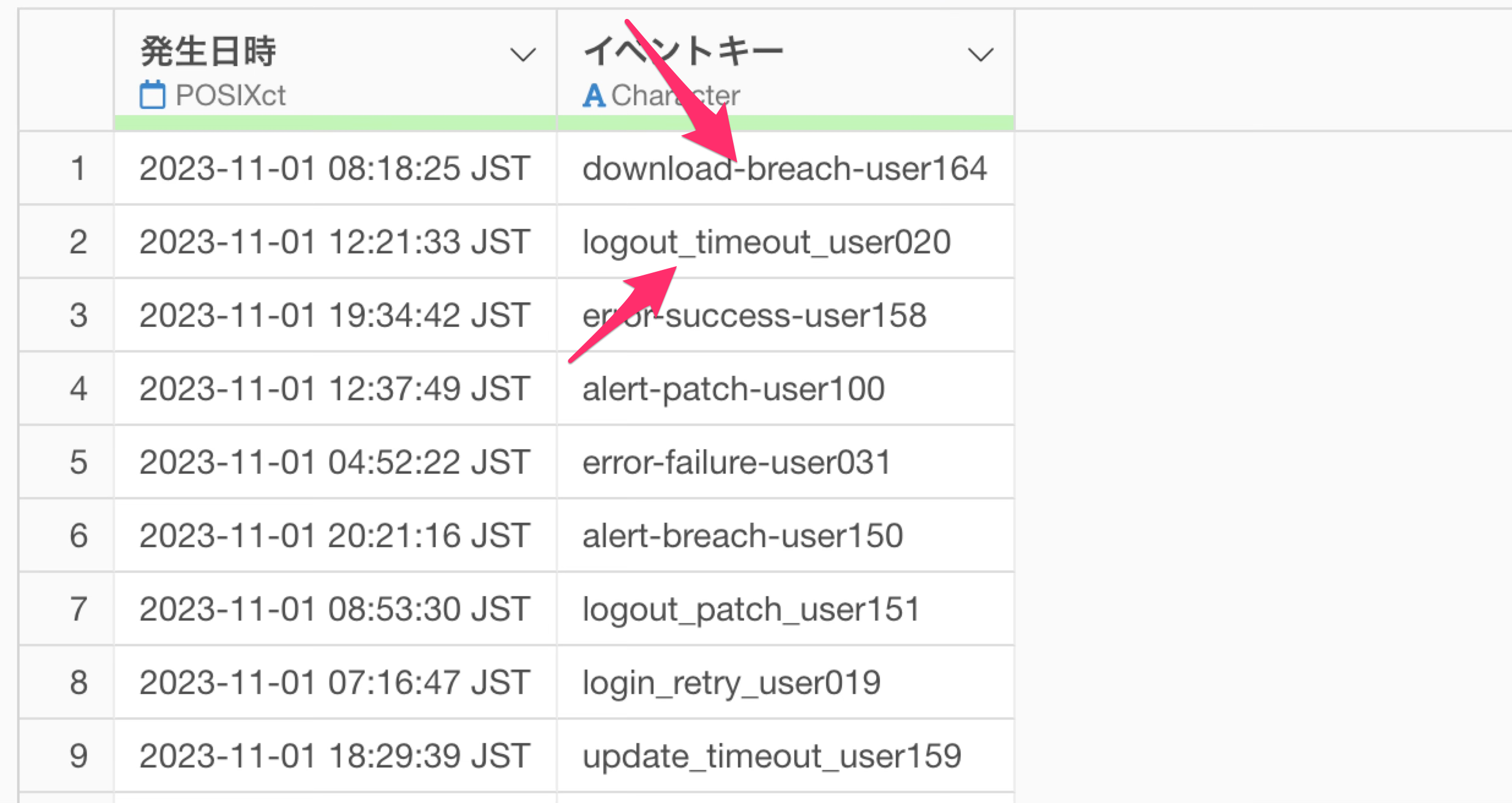The image size is (1512, 803).
Task: Click cell update_timeout_user159
Action: pos(772,756)
